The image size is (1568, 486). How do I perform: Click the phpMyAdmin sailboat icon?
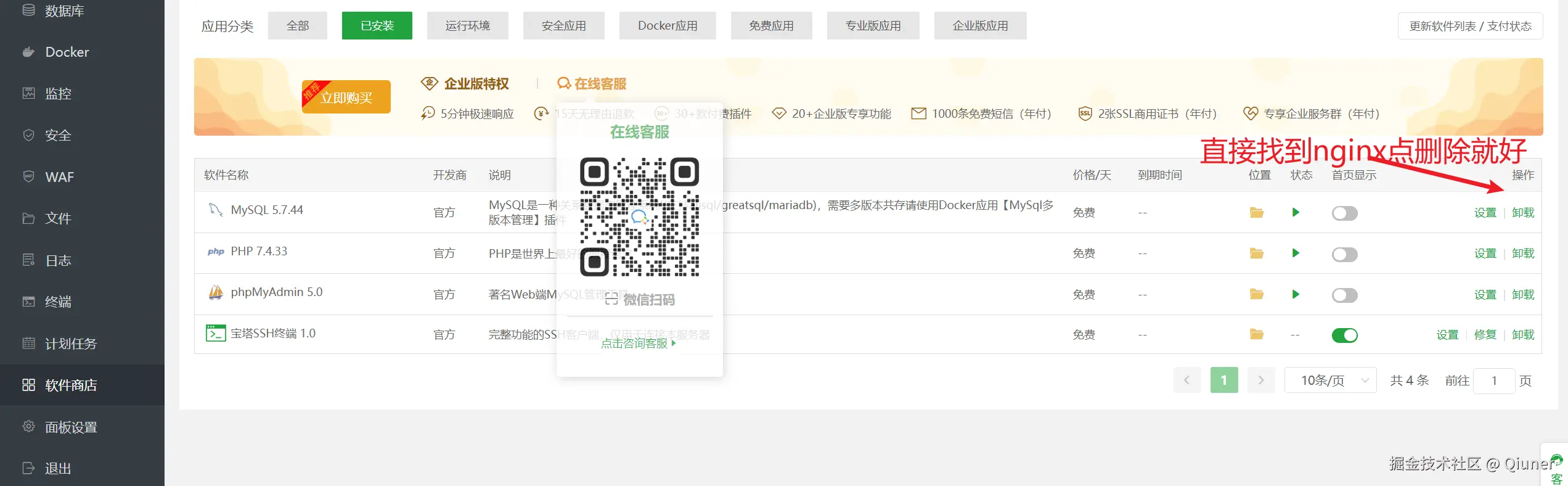click(216, 292)
